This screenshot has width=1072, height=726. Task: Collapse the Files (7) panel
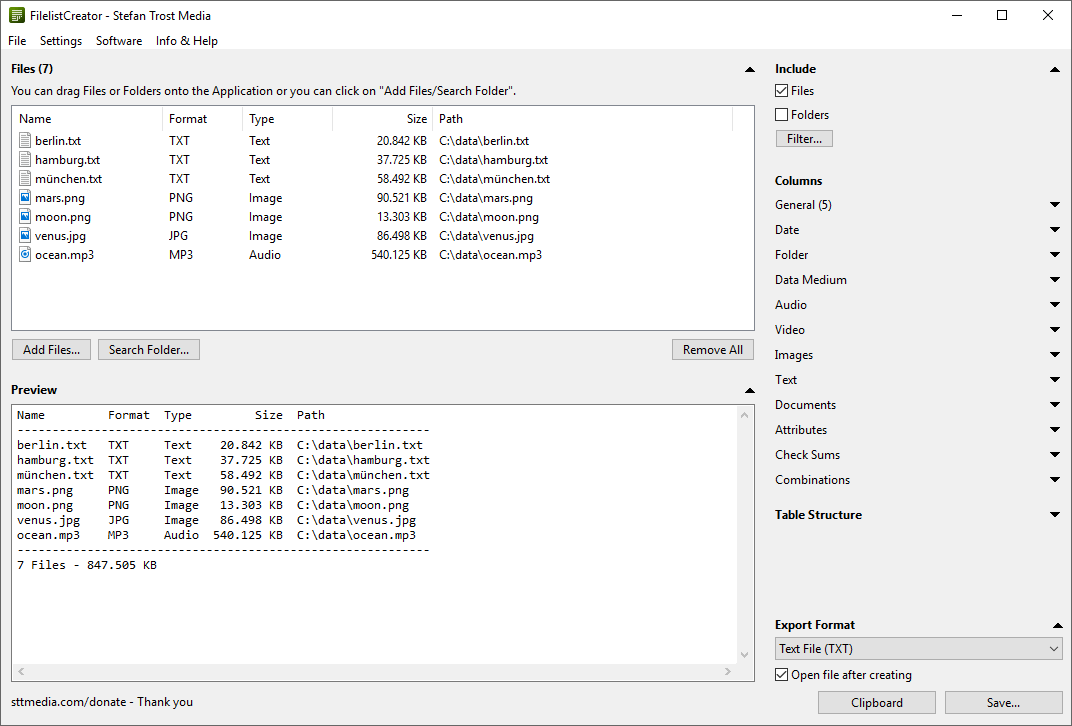(x=749, y=68)
